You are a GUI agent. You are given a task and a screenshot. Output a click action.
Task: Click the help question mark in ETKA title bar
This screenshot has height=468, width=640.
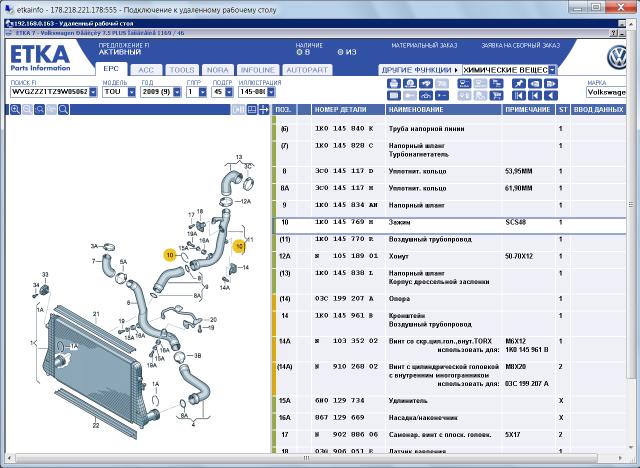pyautogui.click(x=614, y=33)
